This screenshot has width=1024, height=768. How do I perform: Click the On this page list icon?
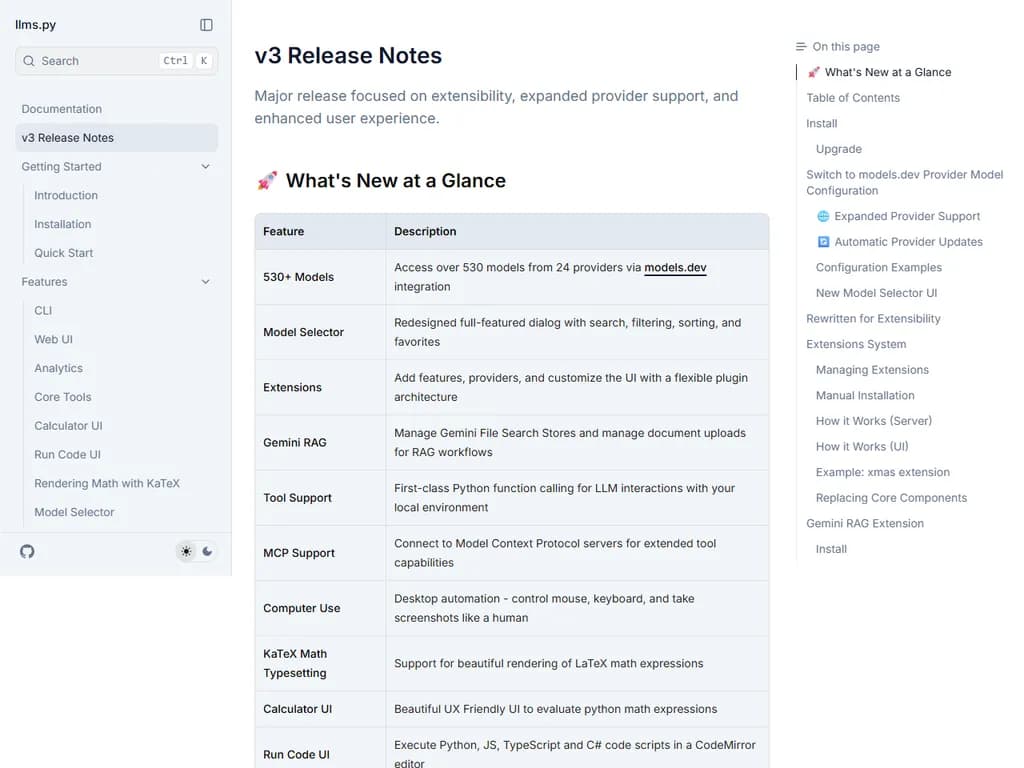tap(801, 47)
